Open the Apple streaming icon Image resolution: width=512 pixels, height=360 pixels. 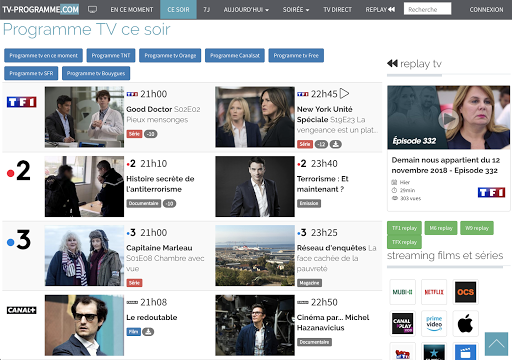(465, 323)
